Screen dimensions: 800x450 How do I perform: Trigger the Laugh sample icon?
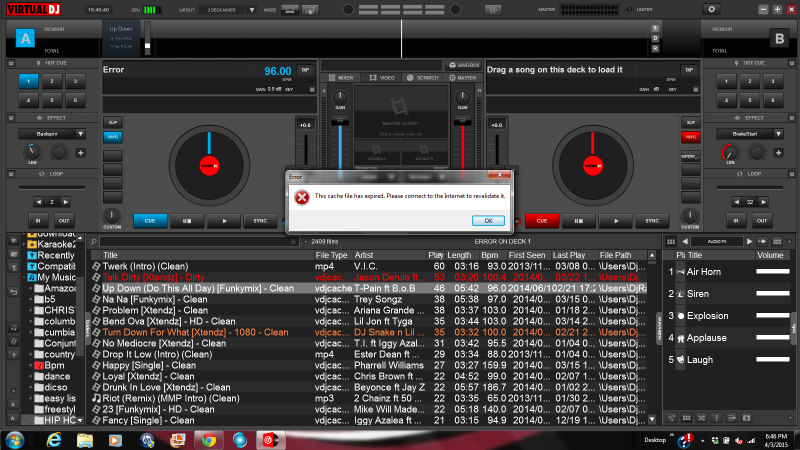680,360
